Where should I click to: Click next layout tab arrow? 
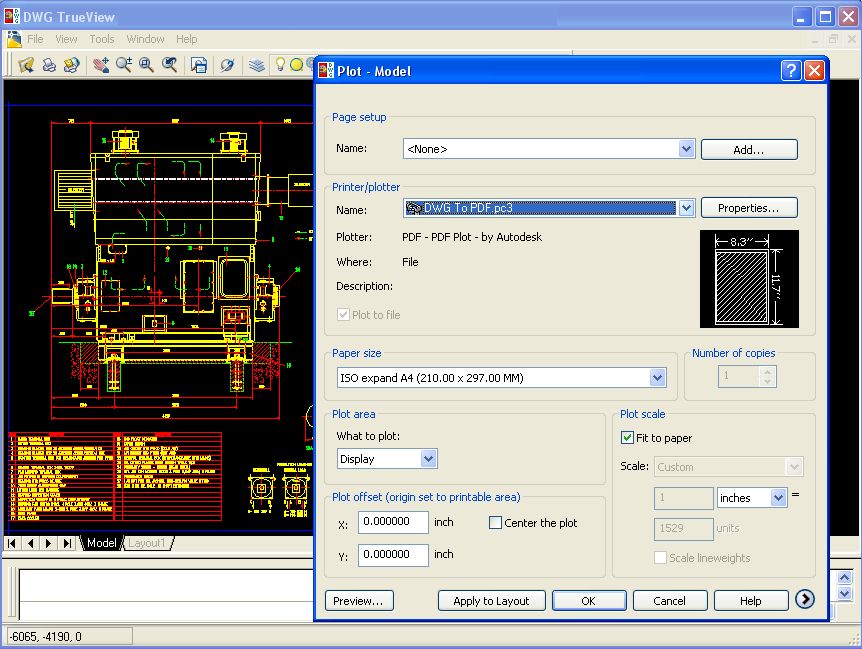point(48,543)
